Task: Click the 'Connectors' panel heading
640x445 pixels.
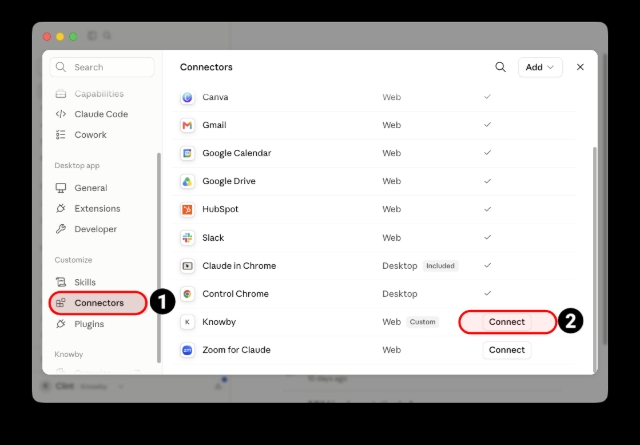Action: [x=206, y=67]
